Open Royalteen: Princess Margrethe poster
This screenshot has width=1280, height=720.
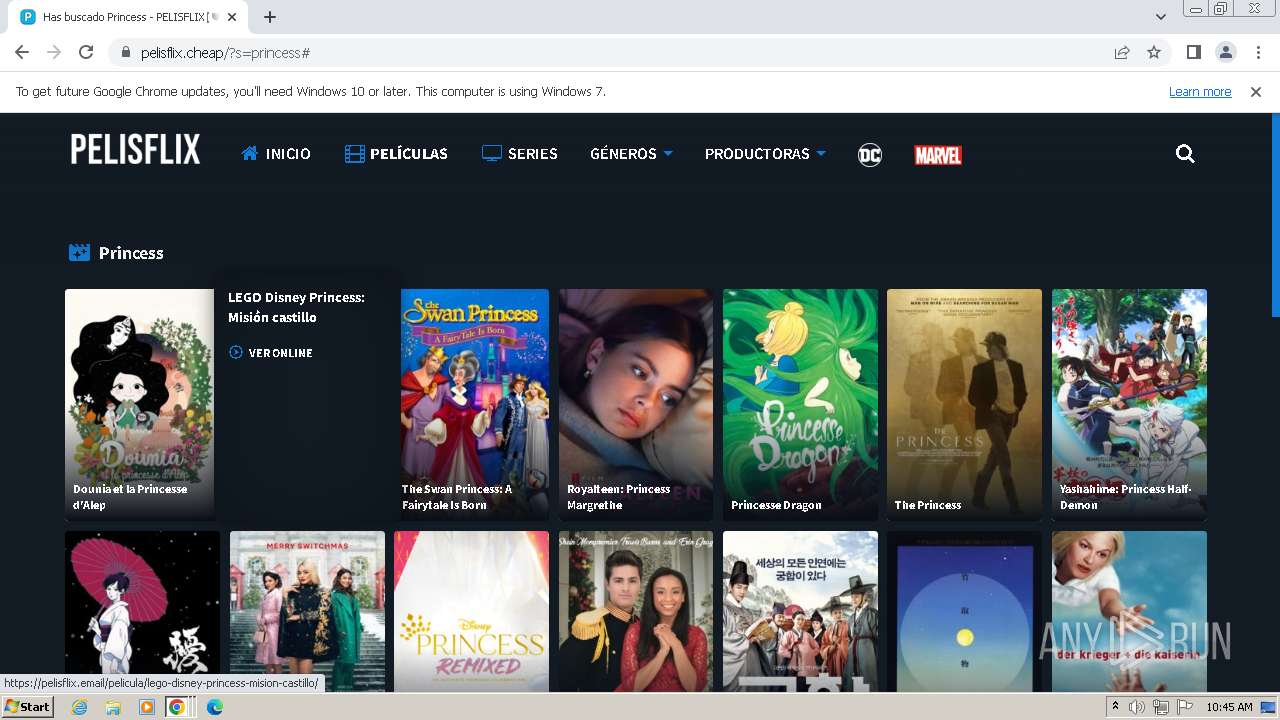636,404
